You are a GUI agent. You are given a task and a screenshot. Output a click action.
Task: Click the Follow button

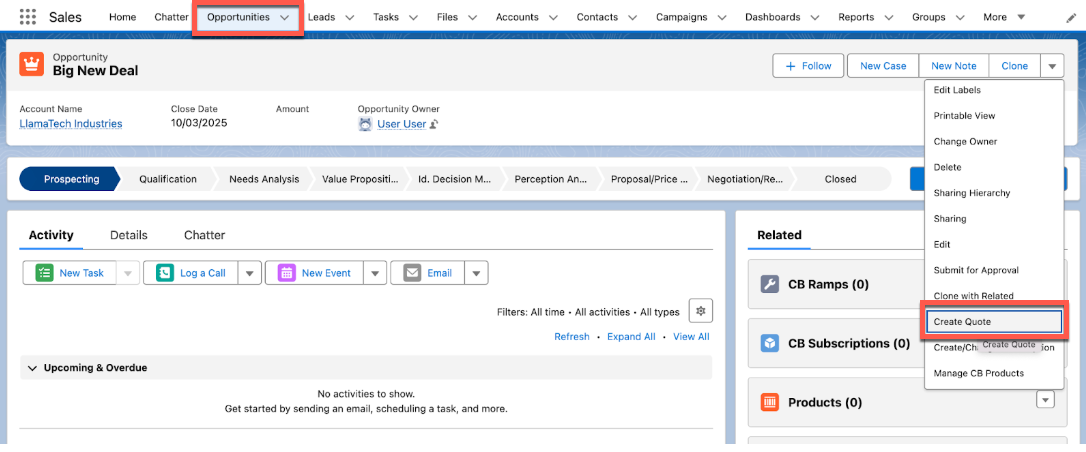[x=808, y=66]
